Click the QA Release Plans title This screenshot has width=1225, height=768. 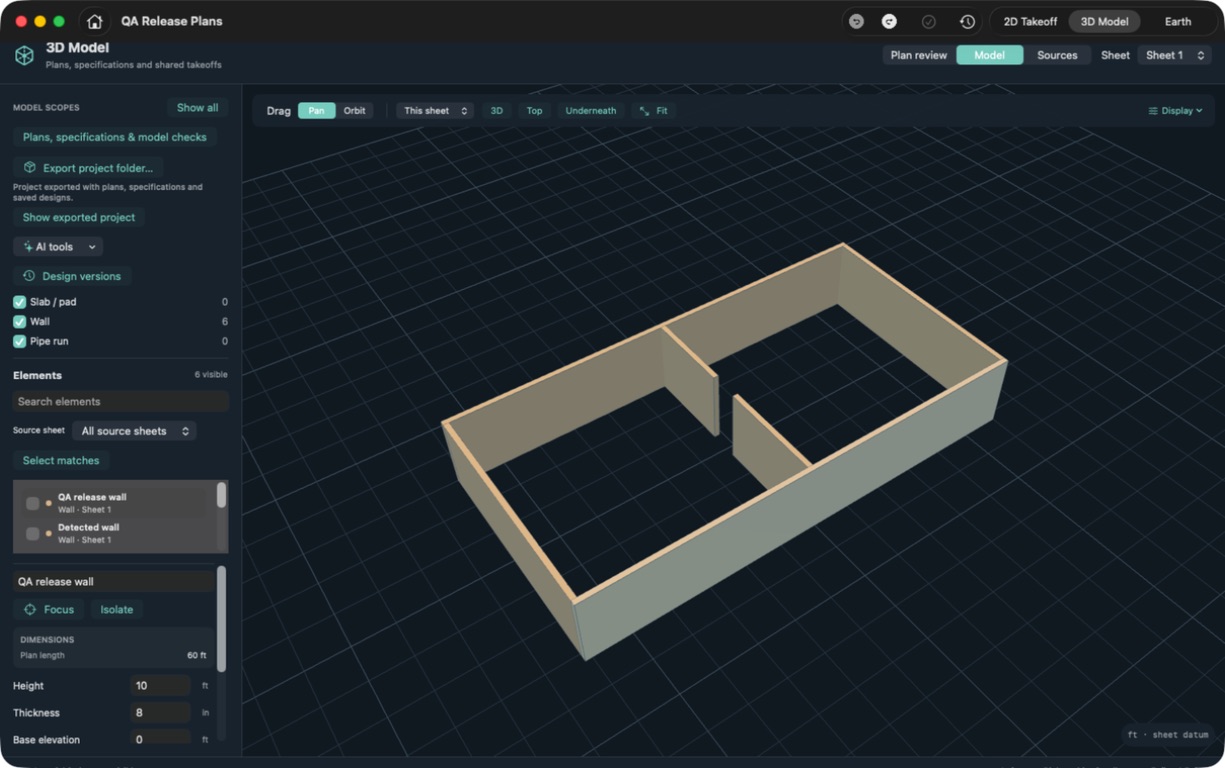point(172,21)
